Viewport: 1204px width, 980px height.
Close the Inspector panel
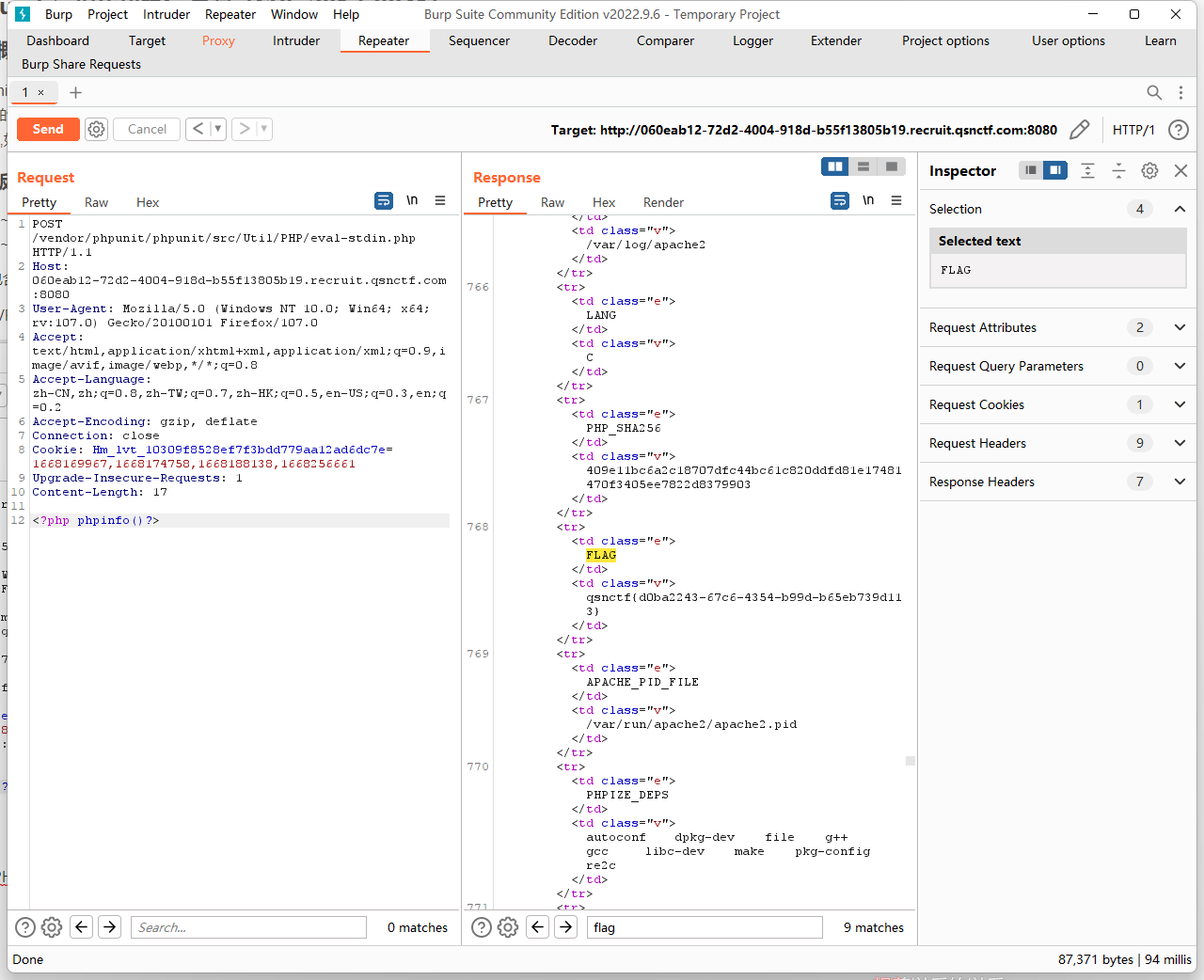tap(1181, 170)
